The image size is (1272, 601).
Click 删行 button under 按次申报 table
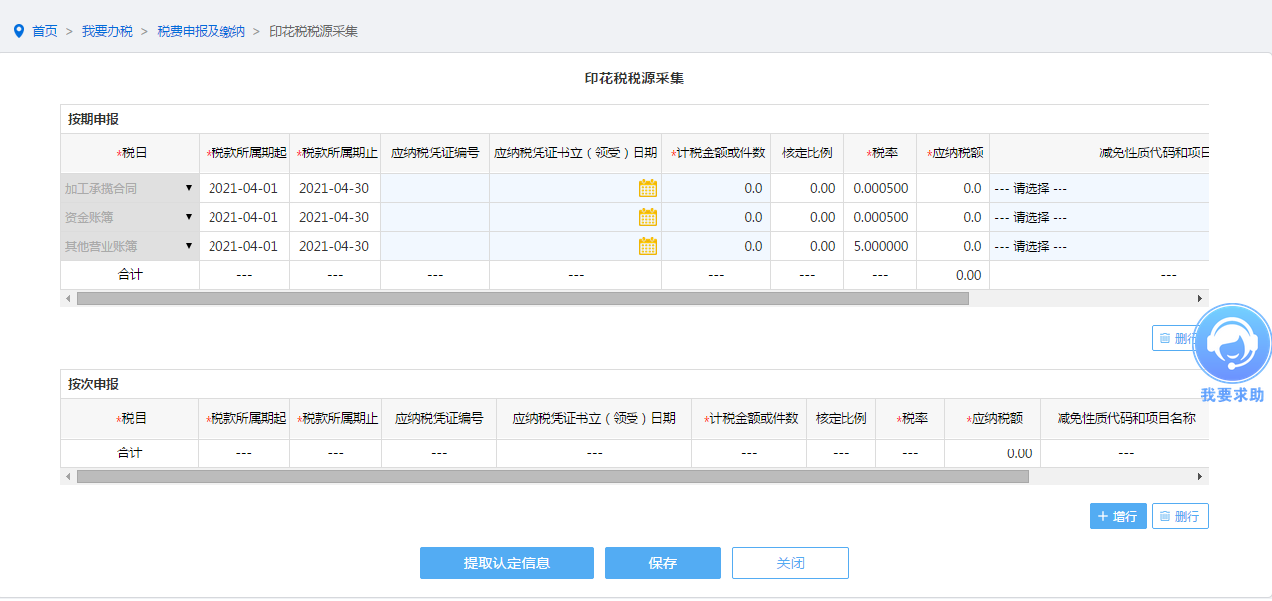point(1180,516)
